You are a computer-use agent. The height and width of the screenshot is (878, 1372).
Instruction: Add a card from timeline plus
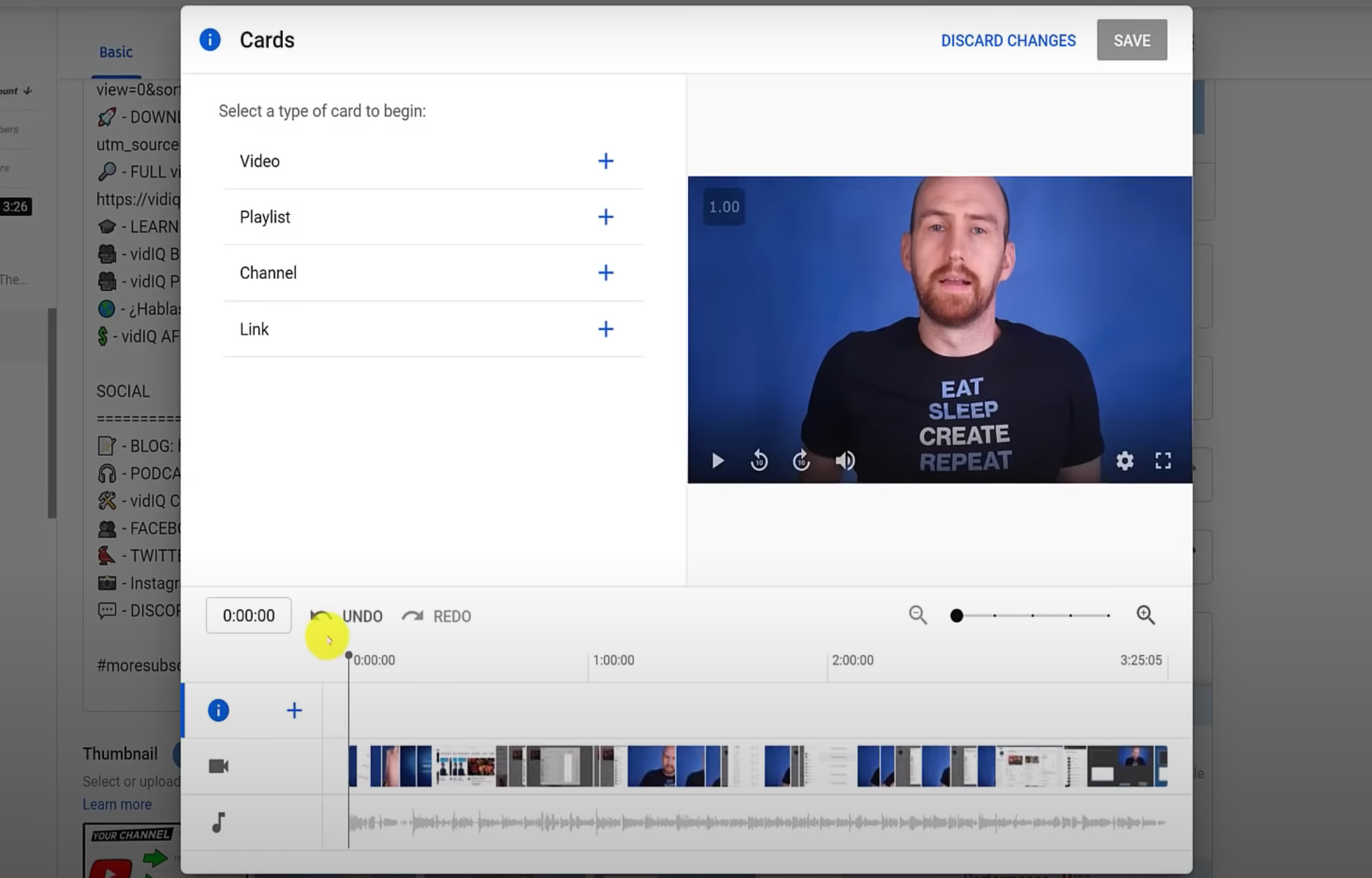tap(294, 710)
